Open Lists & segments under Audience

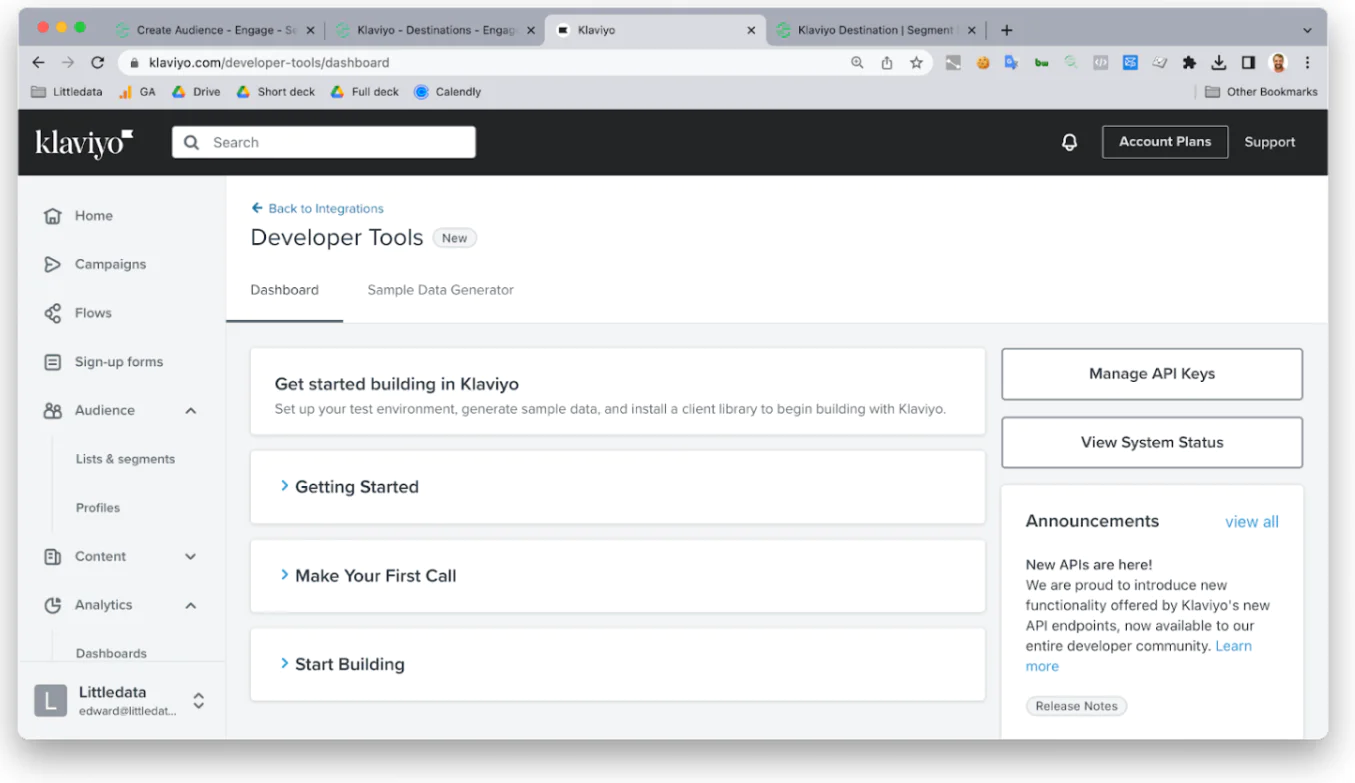(x=125, y=459)
